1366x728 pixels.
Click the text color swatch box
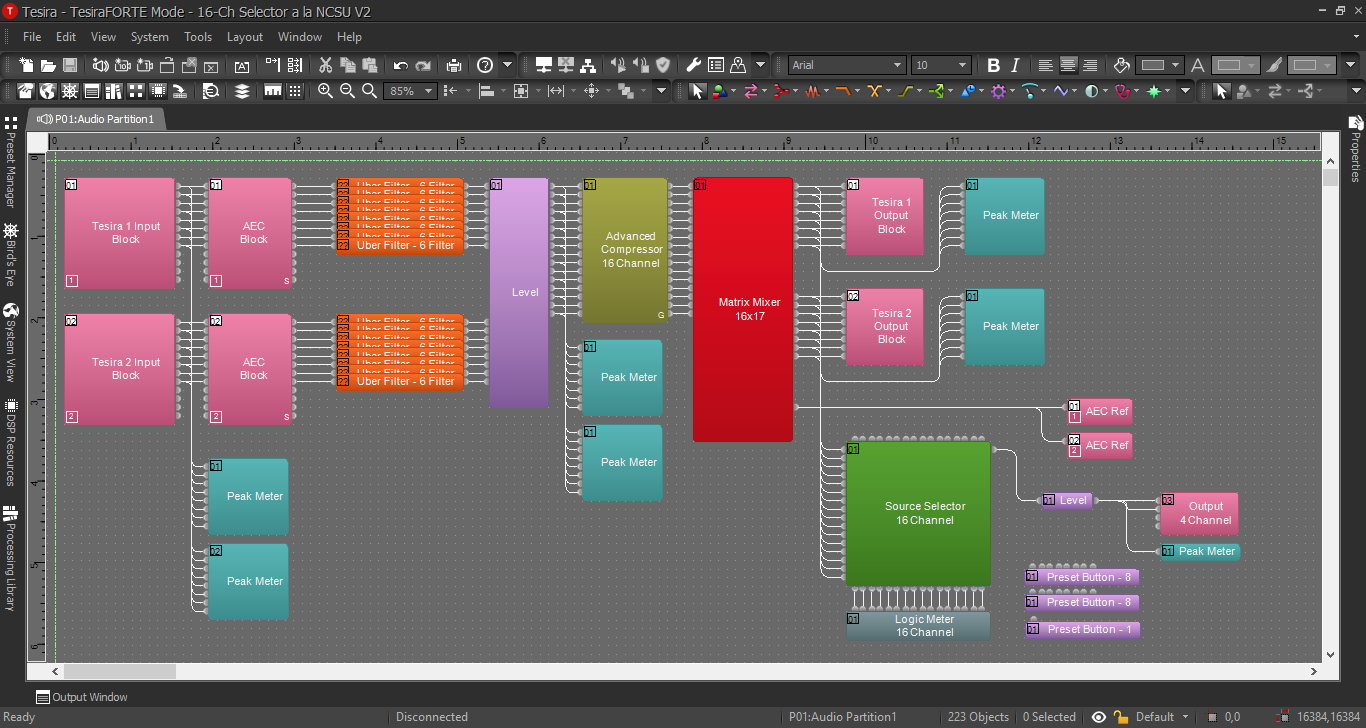(x=1229, y=65)
